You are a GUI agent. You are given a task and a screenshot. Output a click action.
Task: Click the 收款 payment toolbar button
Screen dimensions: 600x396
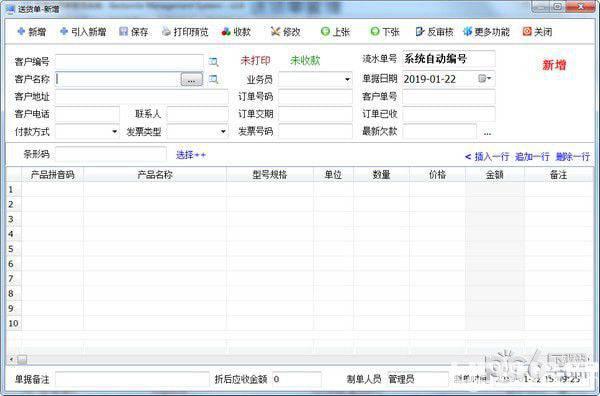coord(236,32)
